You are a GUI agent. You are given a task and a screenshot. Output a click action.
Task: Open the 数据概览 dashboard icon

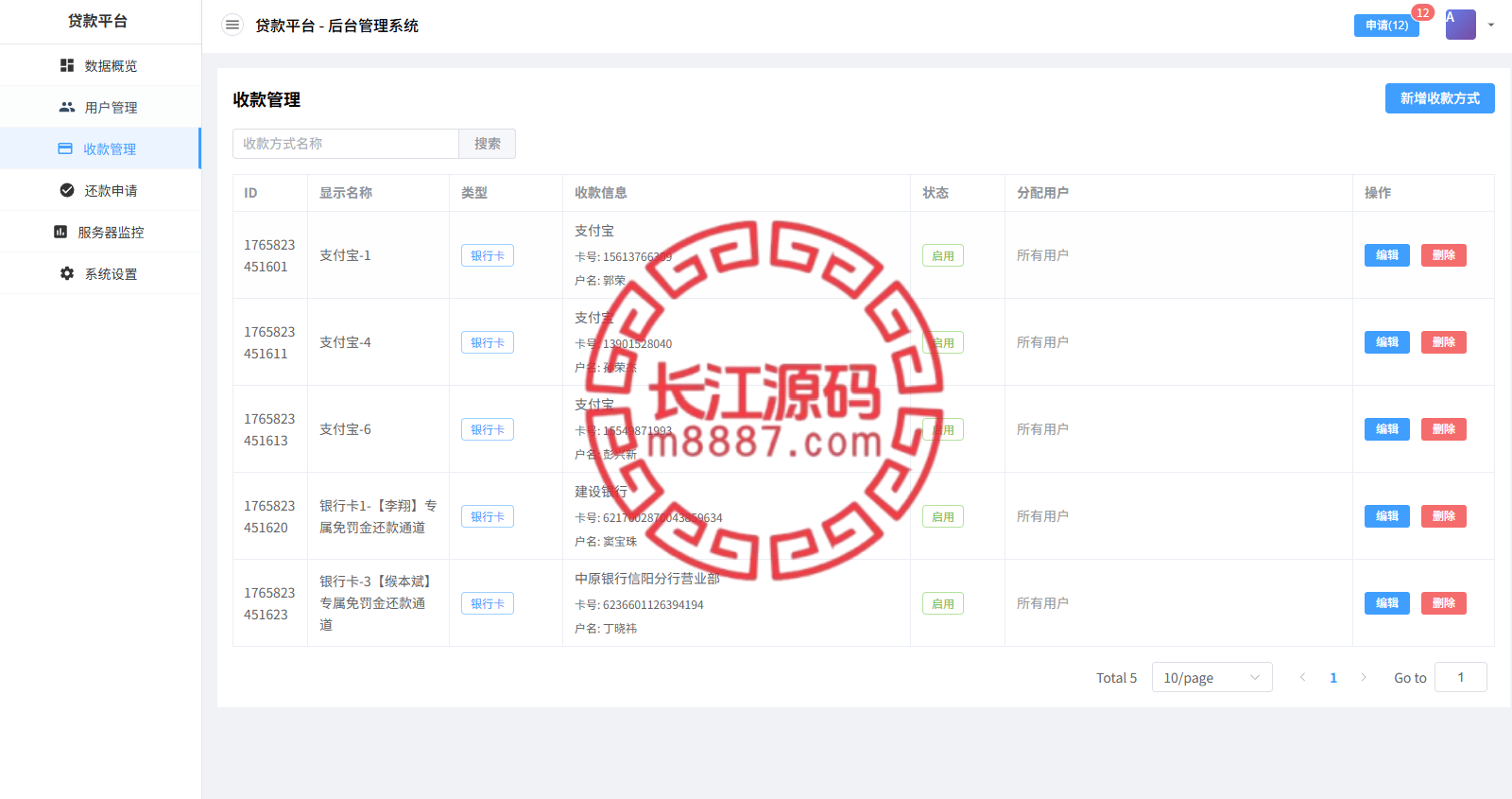click(67, 65)
